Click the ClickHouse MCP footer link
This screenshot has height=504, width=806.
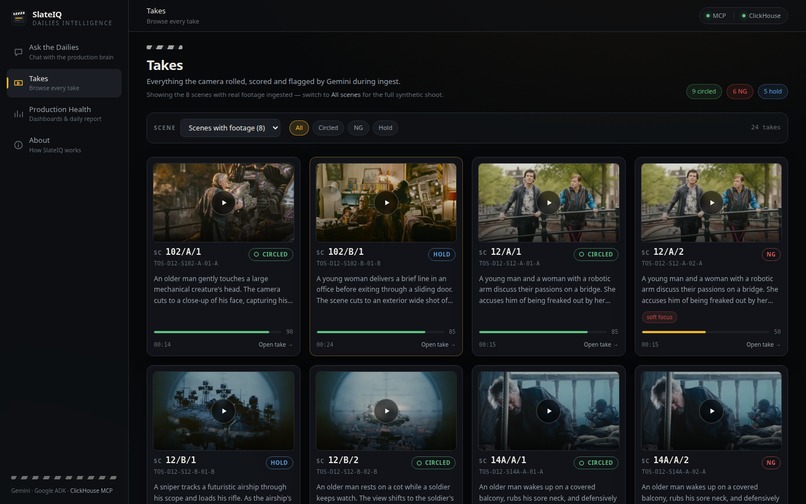tap(91, 491)
